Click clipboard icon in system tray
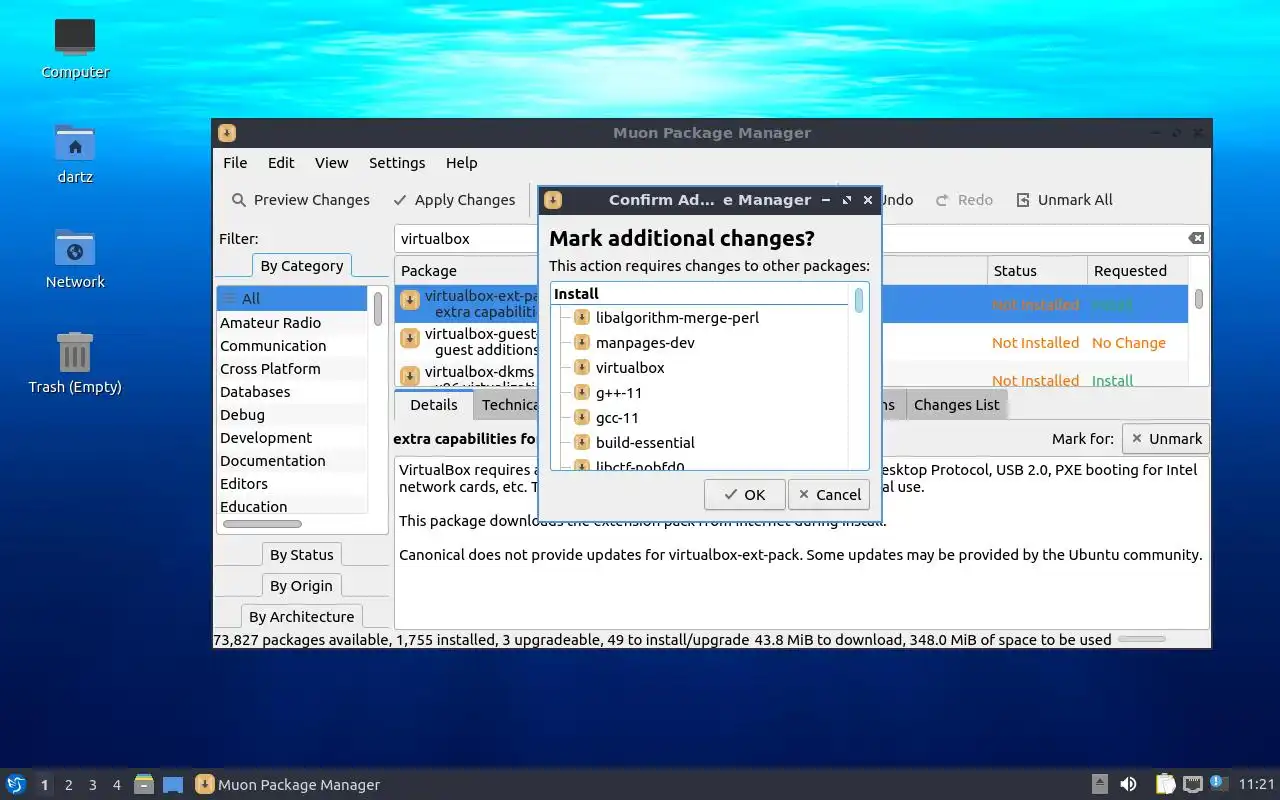This screenshot has width=1280, height=800. coord(1166,785)
